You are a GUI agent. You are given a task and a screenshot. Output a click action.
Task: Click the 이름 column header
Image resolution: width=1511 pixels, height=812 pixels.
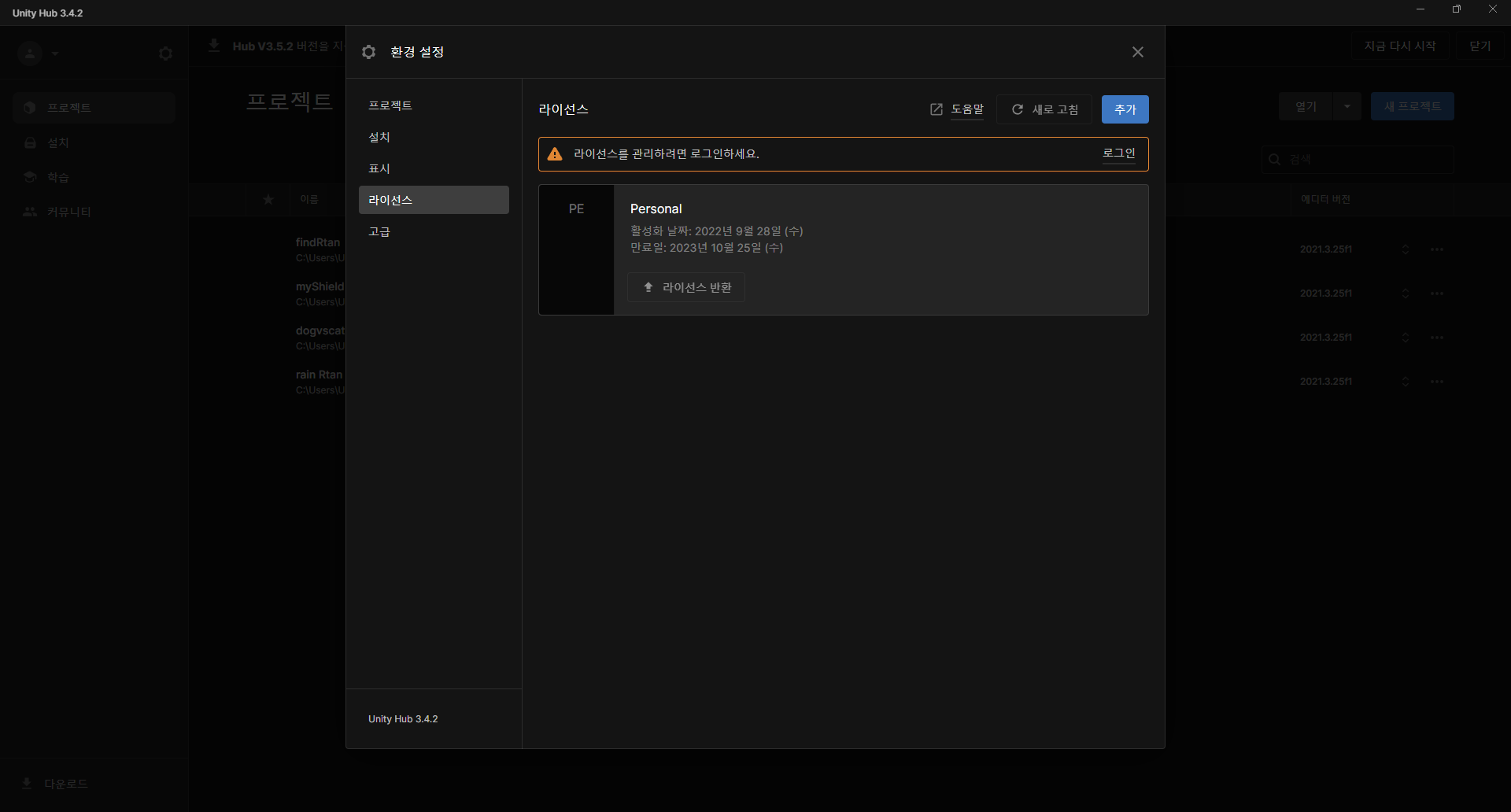point(309,200)
